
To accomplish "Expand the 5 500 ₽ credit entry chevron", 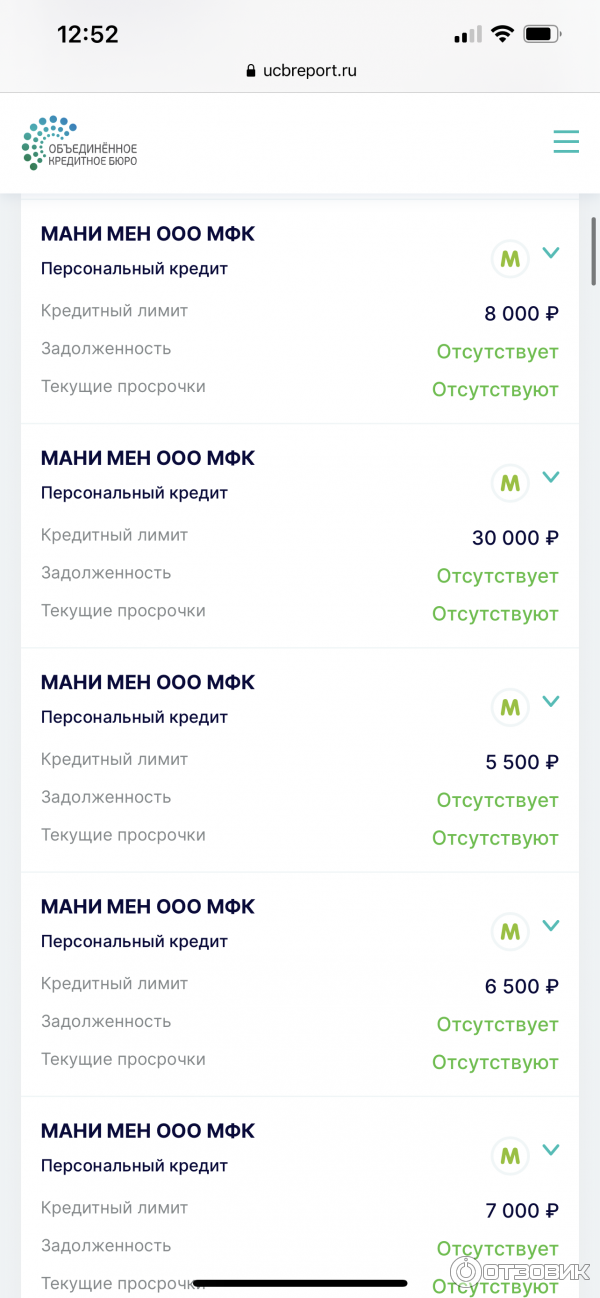I will [x=551, y=701].
